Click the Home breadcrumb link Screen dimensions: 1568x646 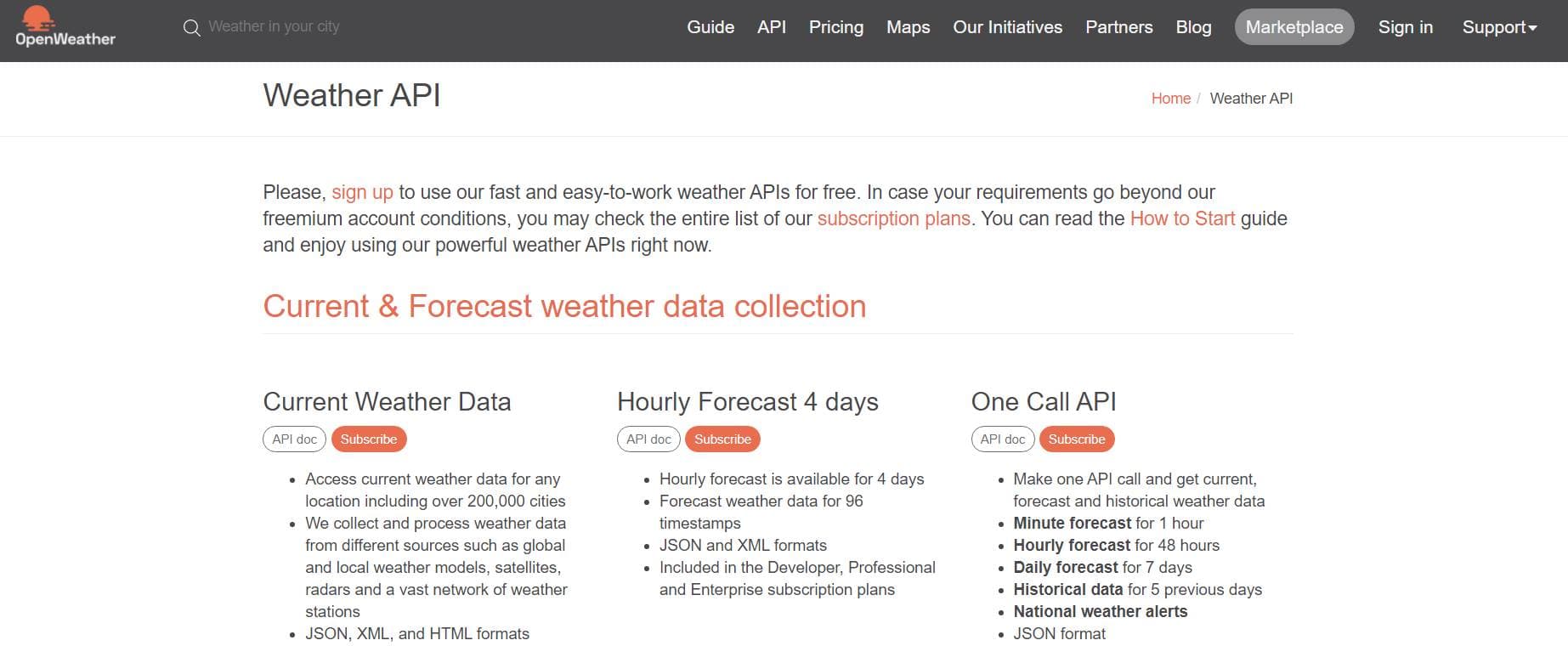click(1171, 99)
